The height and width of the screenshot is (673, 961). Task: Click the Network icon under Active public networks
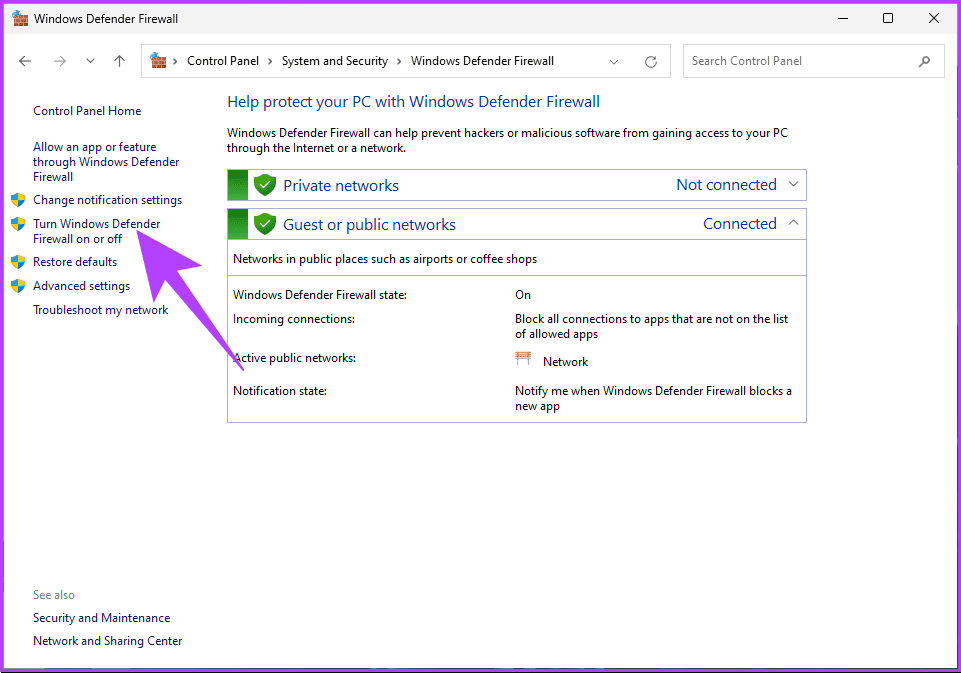click(523, 357)
